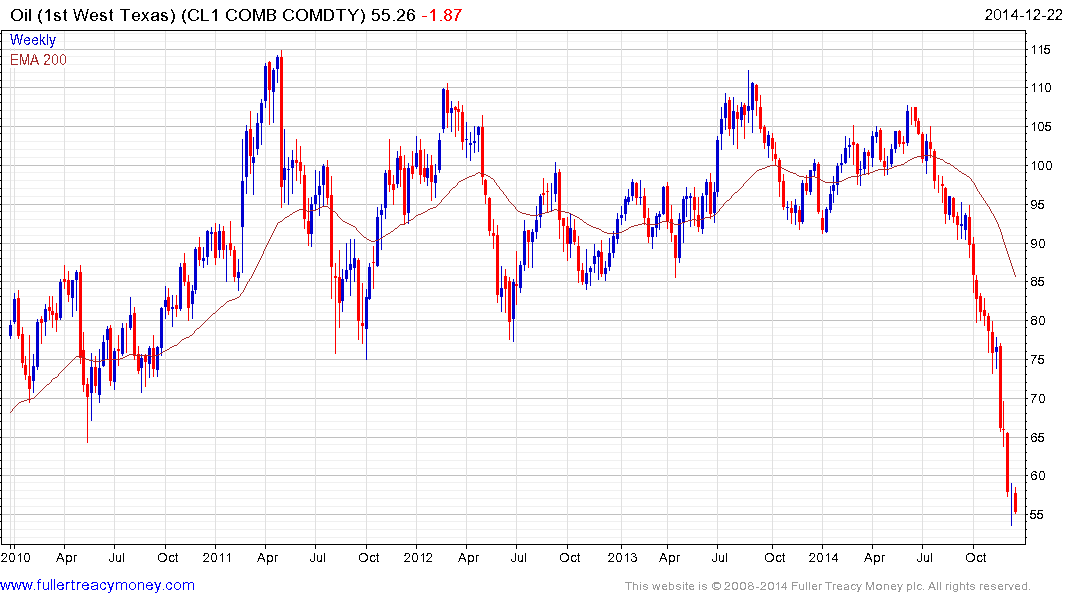Click the 55 price axis label
The height and width of the screenshot is (600, 1075).
[x=1037, y=515]
